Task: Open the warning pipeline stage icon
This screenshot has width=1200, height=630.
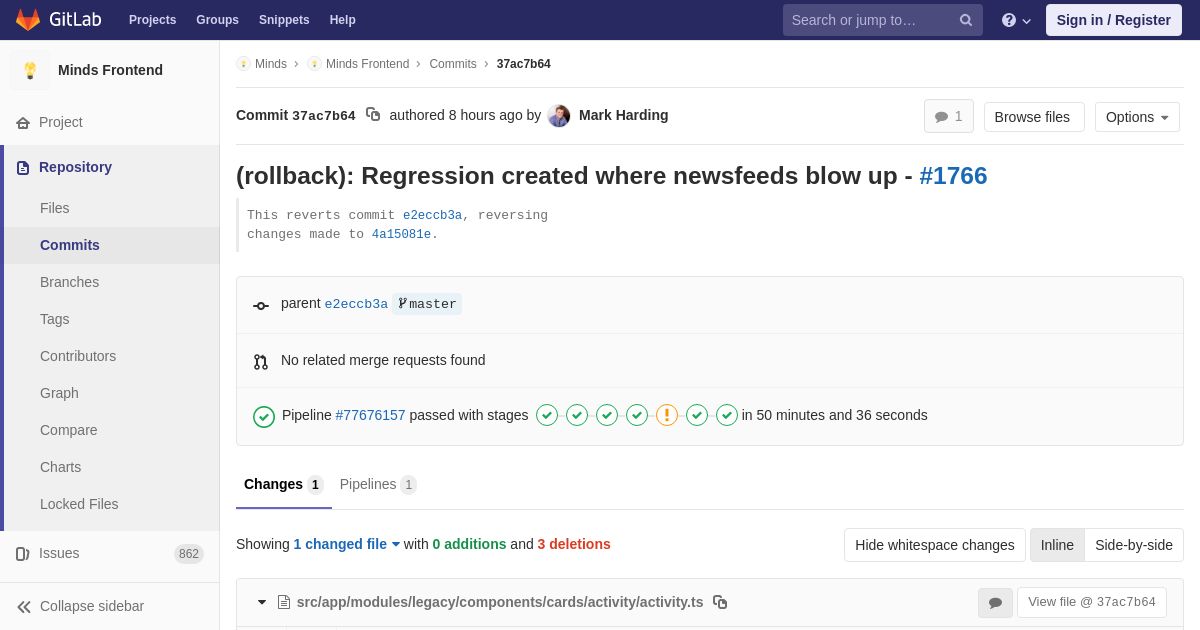Action: click(667, 415)
